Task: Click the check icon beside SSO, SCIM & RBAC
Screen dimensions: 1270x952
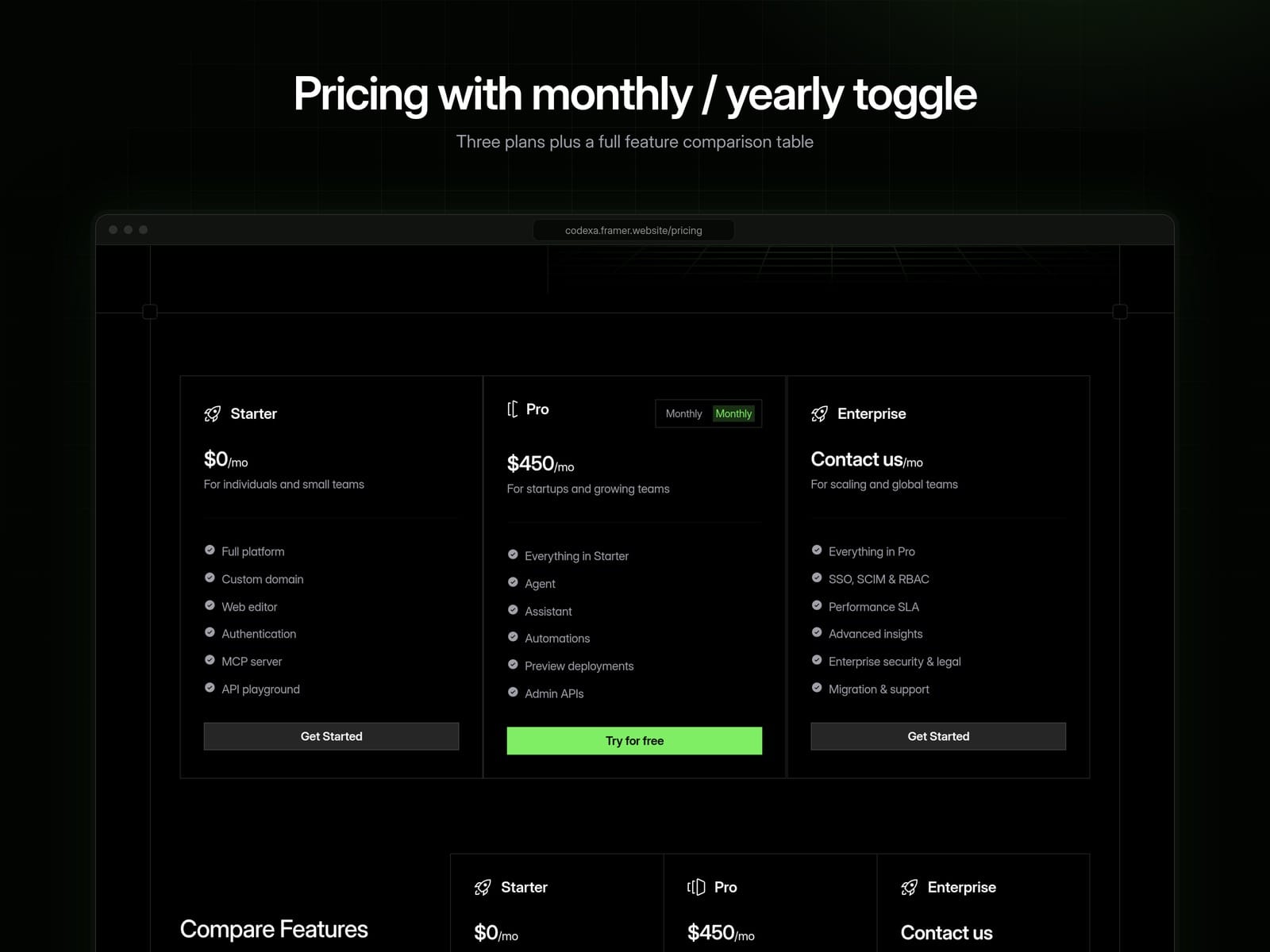Action: (x=817, y=578)
